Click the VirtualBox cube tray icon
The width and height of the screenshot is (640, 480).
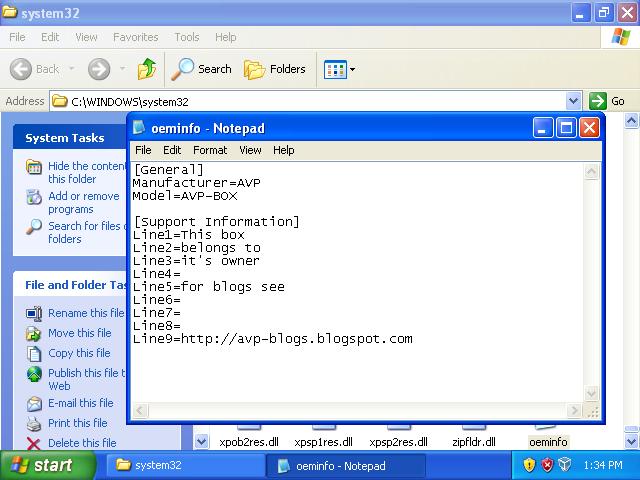tap(564, 464)
